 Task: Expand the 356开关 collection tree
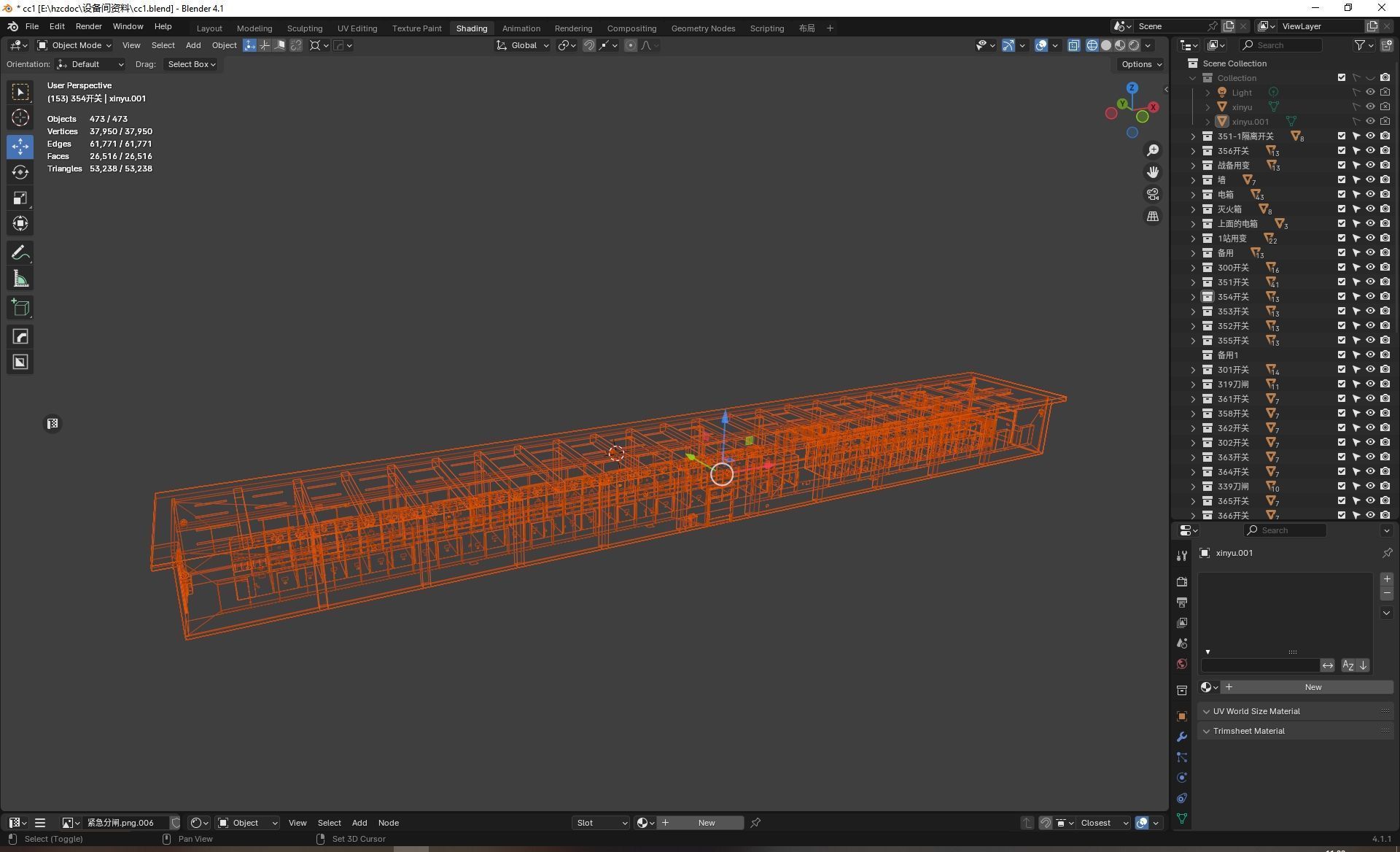tap(1193, 151)
